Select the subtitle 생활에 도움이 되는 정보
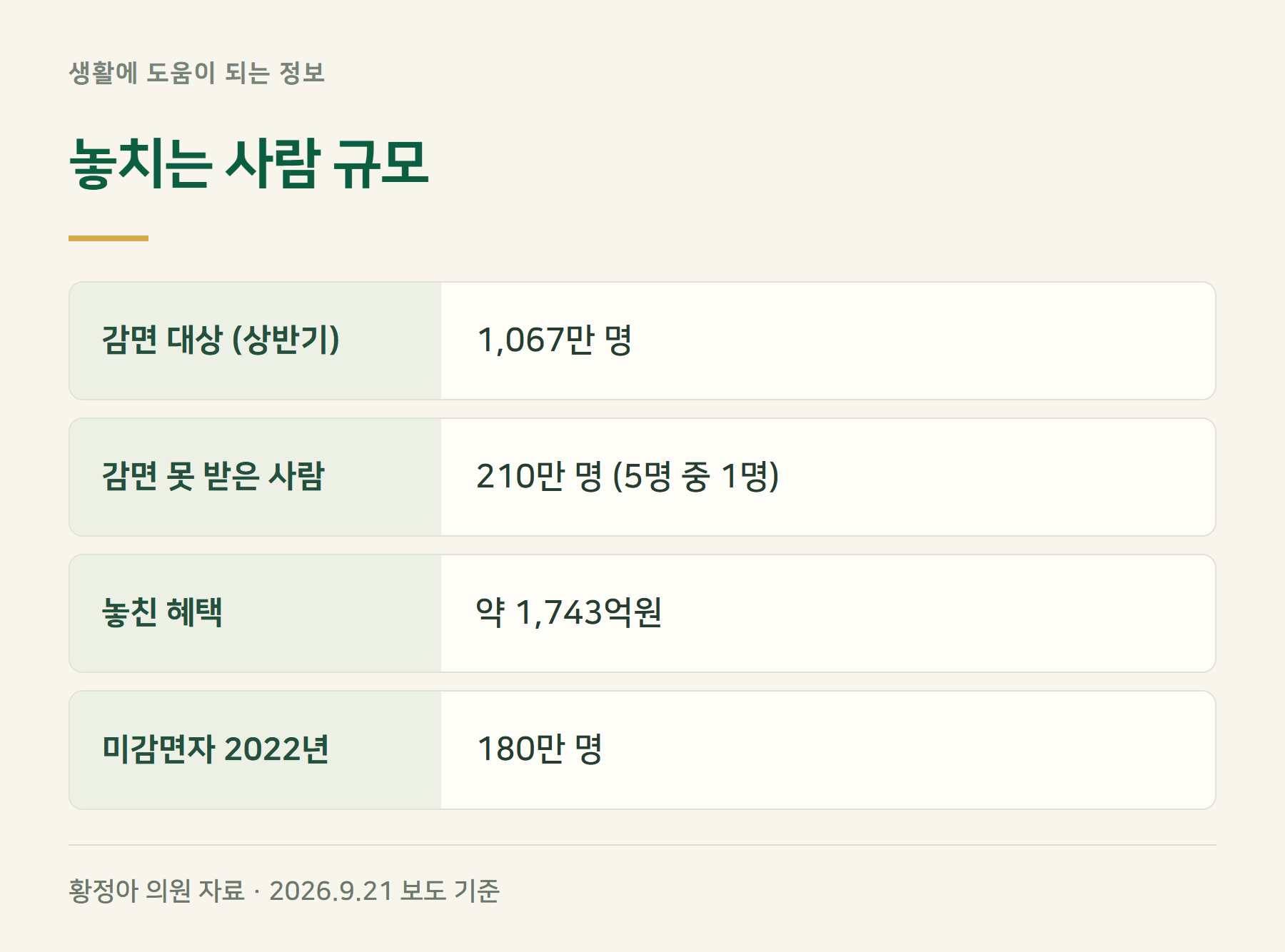This screenshot has width=1285, height=952. pyautogui.click(x=197, y=73)
